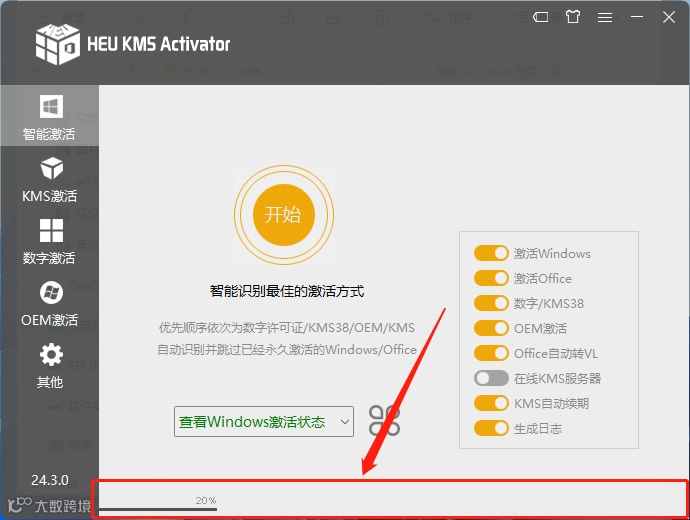Enable the 在线KMS服务器 switch
Image resolution: width=690 pixels, height=520 pixels.
(x=491, y=378)
